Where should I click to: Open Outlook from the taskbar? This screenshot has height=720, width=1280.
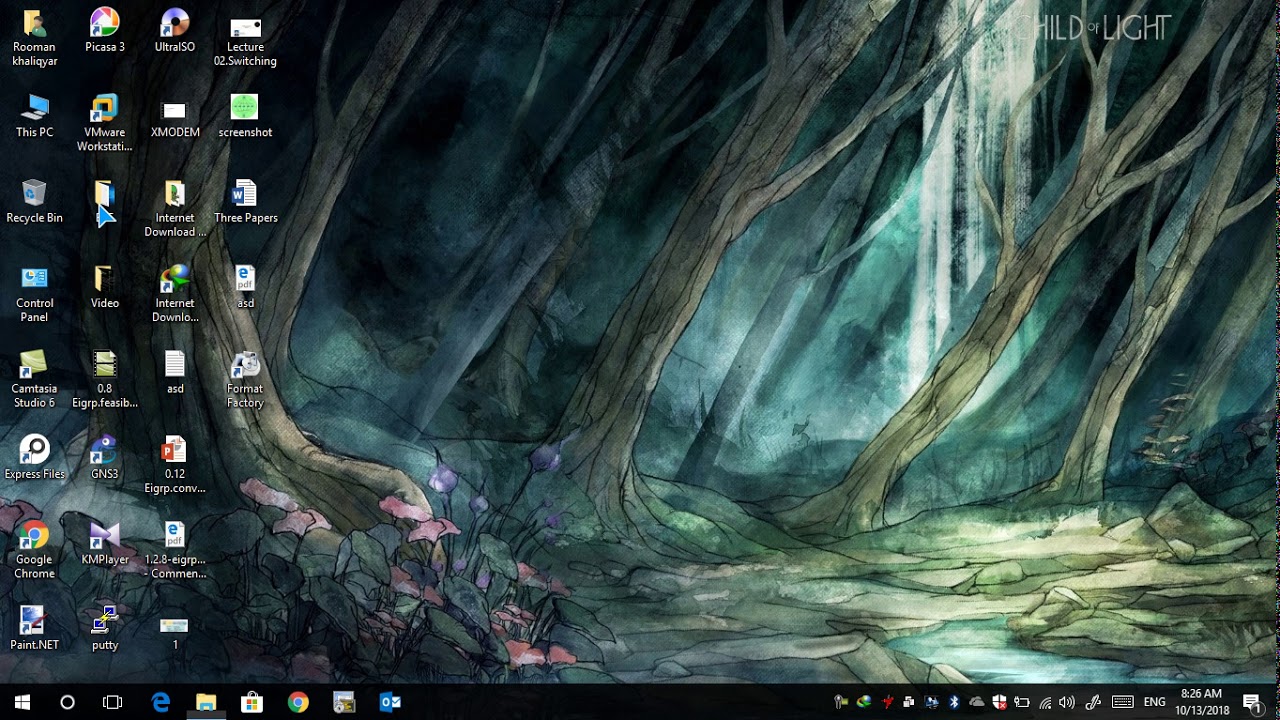[390, 702]
